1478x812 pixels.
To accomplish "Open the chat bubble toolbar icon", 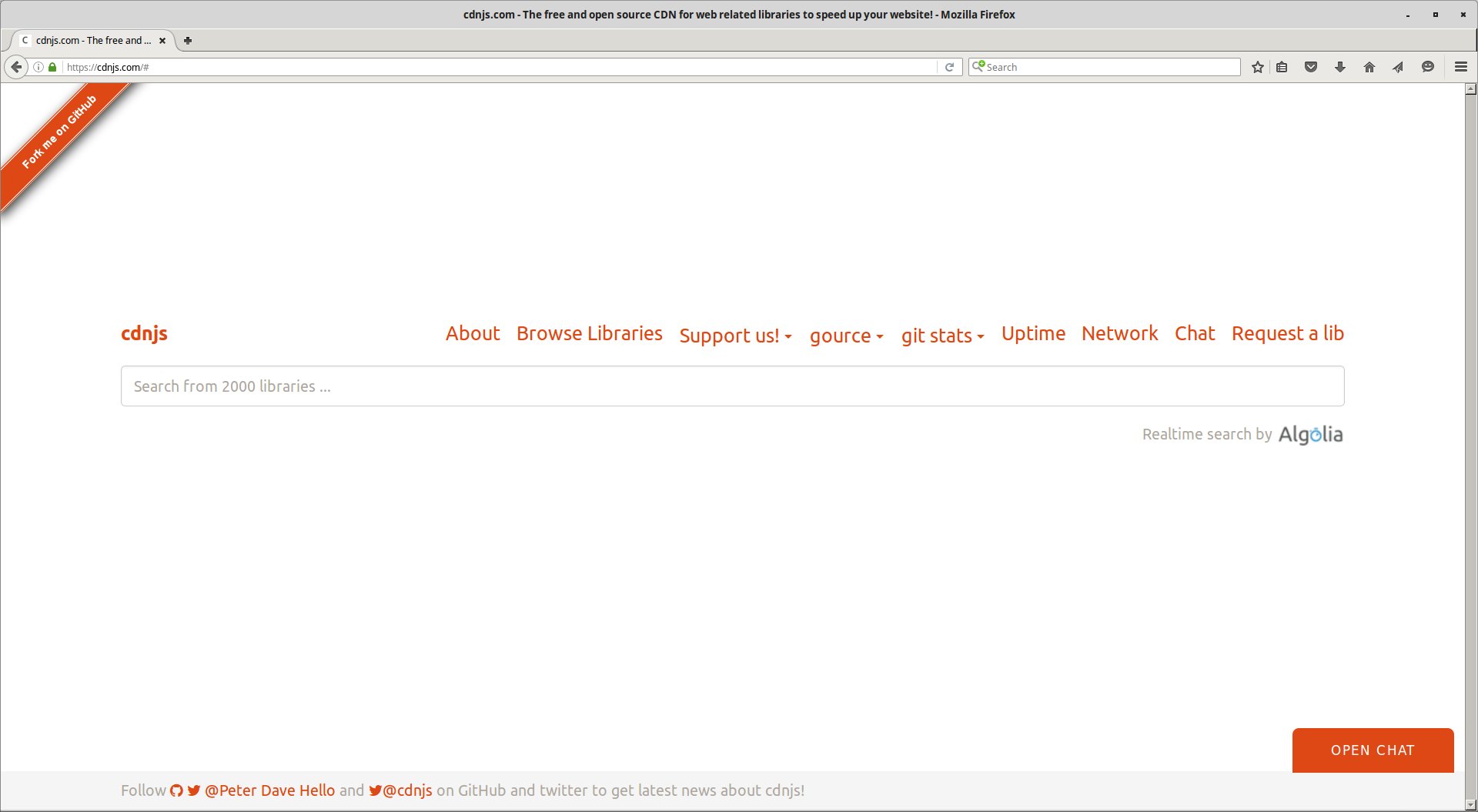I will coord(1428,67).
